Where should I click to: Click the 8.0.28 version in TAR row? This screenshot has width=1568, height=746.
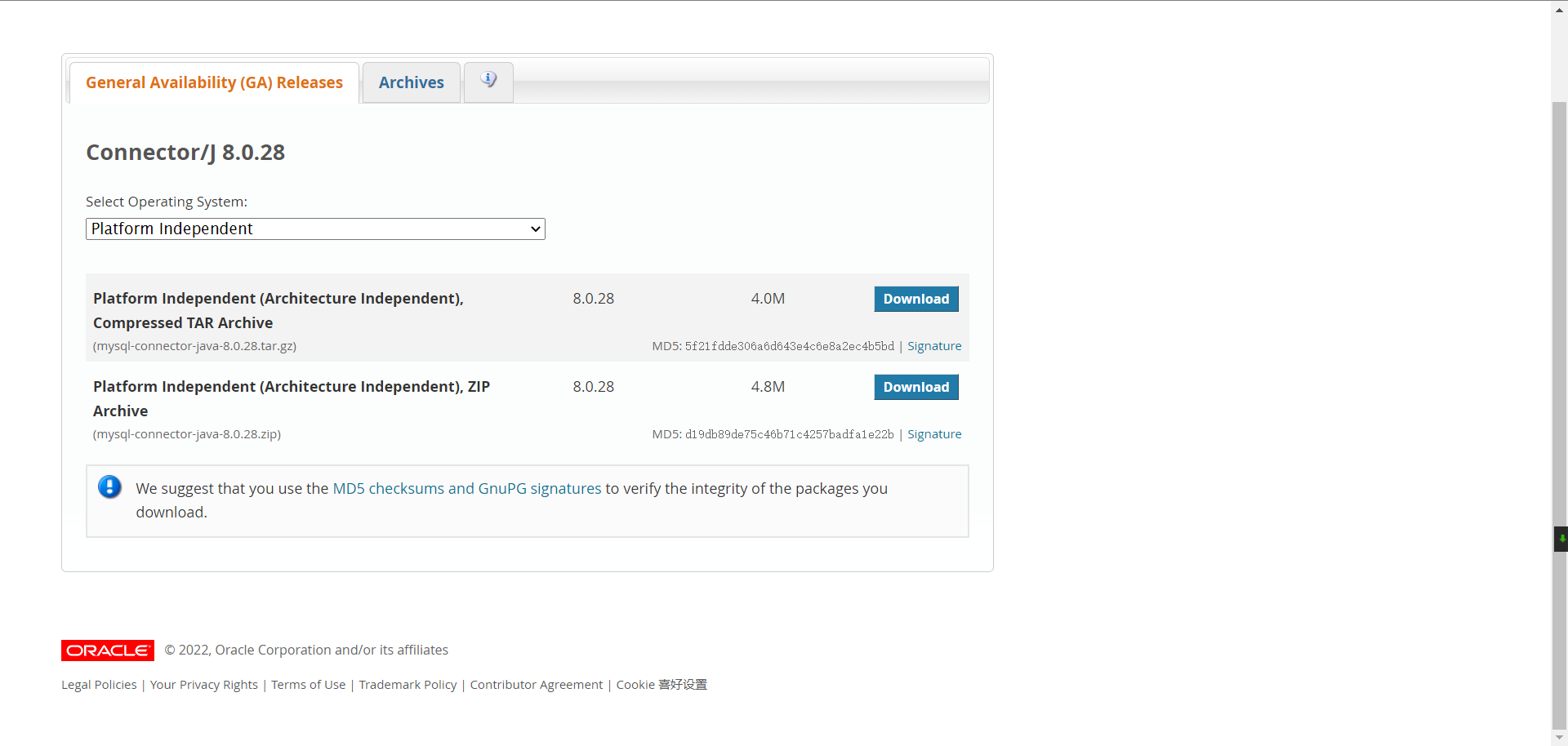click(594, 299)
